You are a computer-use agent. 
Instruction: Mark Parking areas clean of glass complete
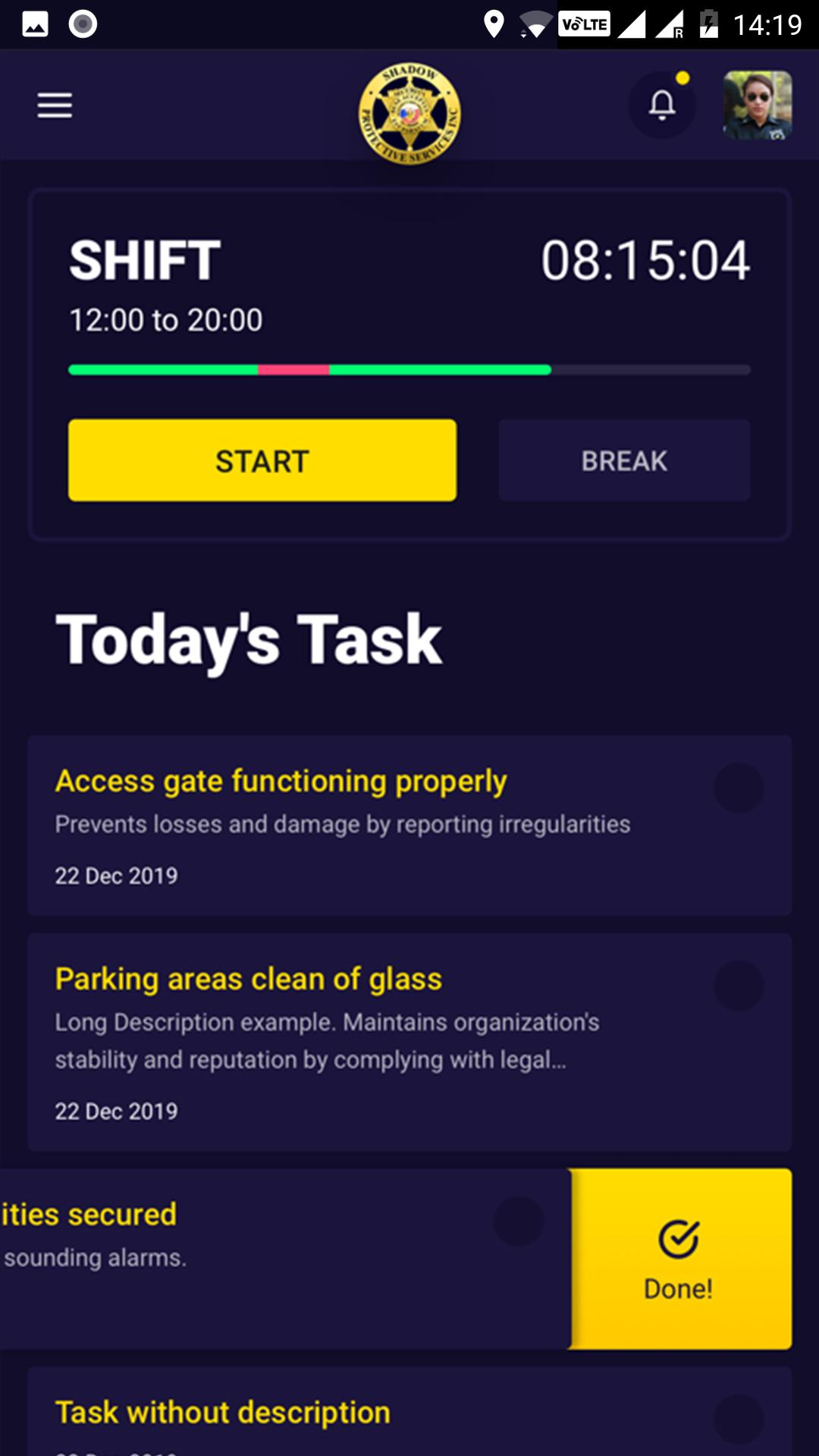(x=739, y=986)
